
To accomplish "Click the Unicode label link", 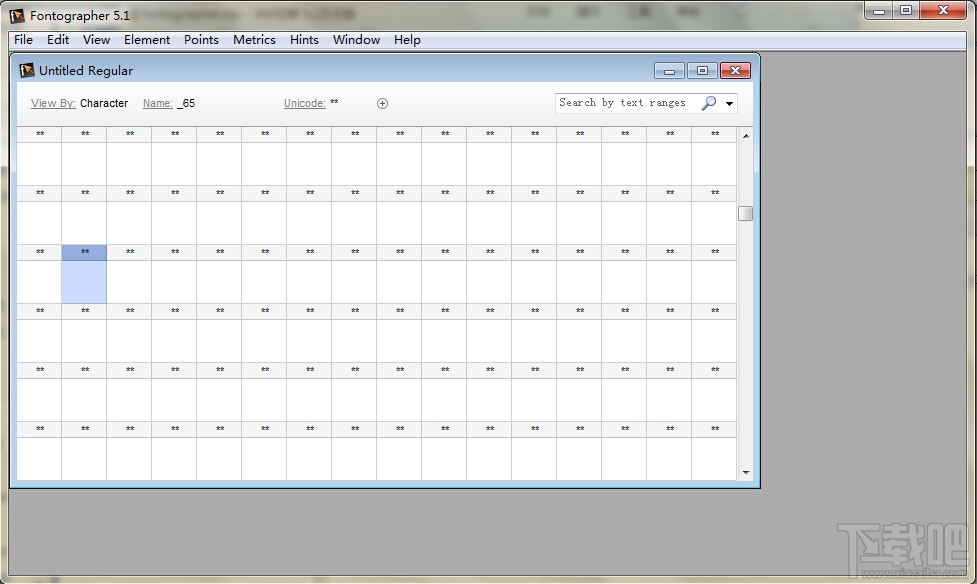I will 305,103.
